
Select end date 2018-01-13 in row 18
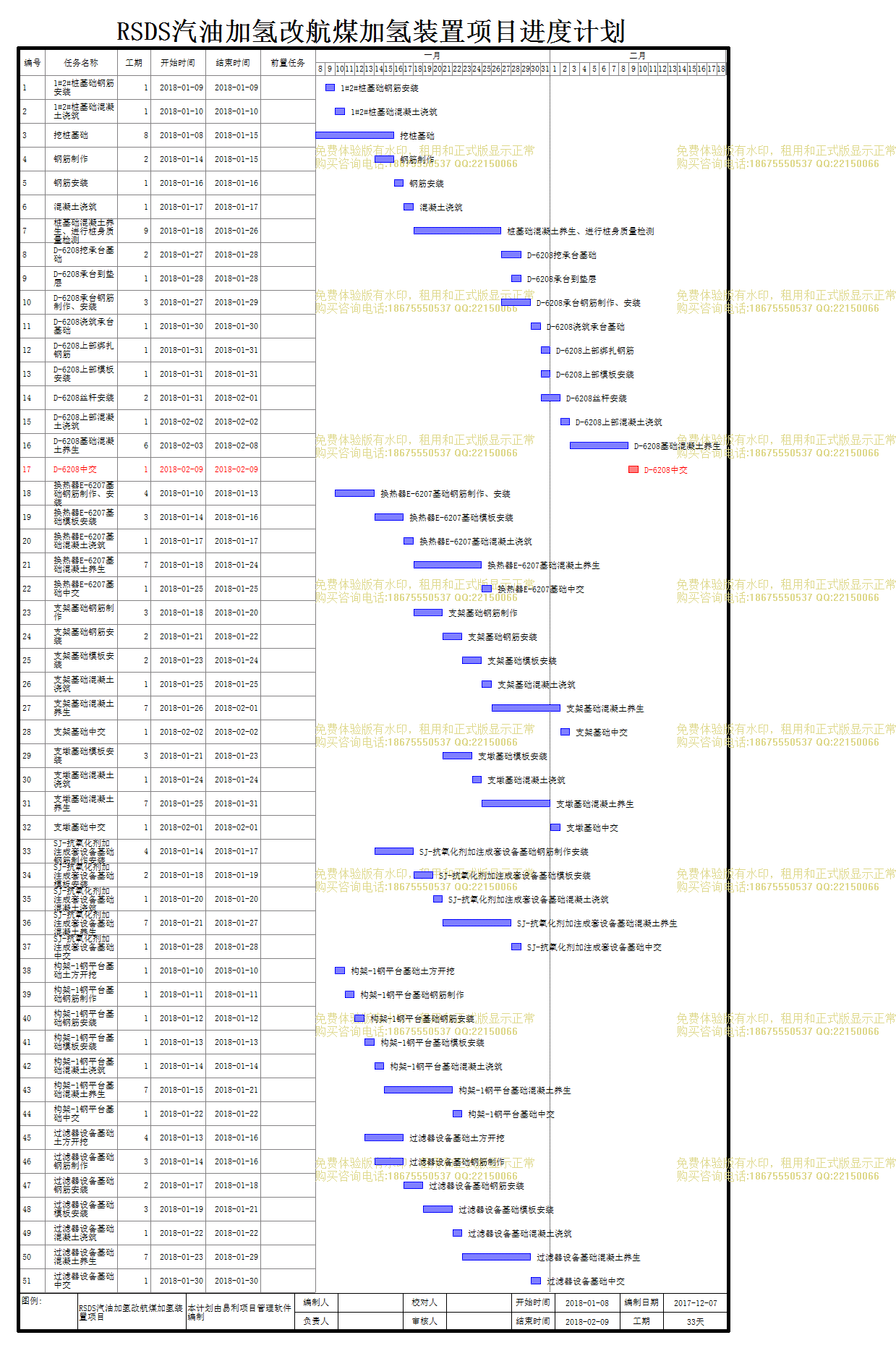236,493
